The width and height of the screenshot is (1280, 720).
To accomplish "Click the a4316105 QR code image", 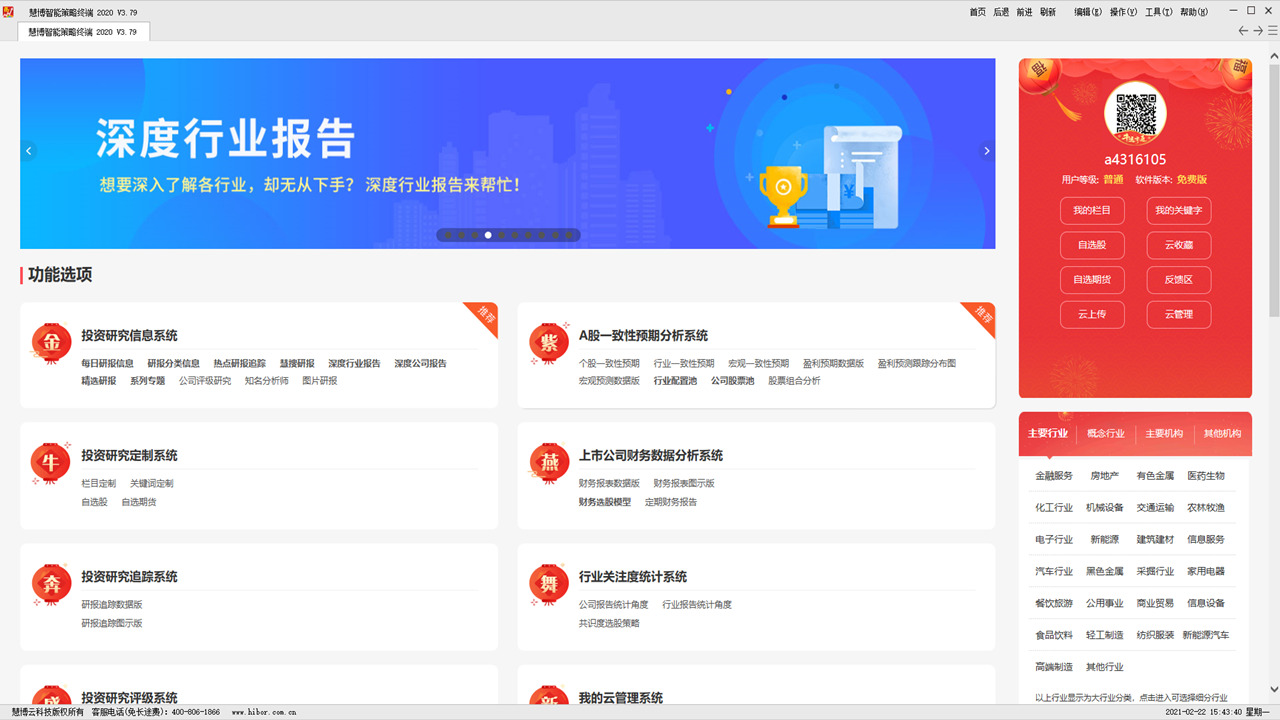I will (x=1135, y=113).
